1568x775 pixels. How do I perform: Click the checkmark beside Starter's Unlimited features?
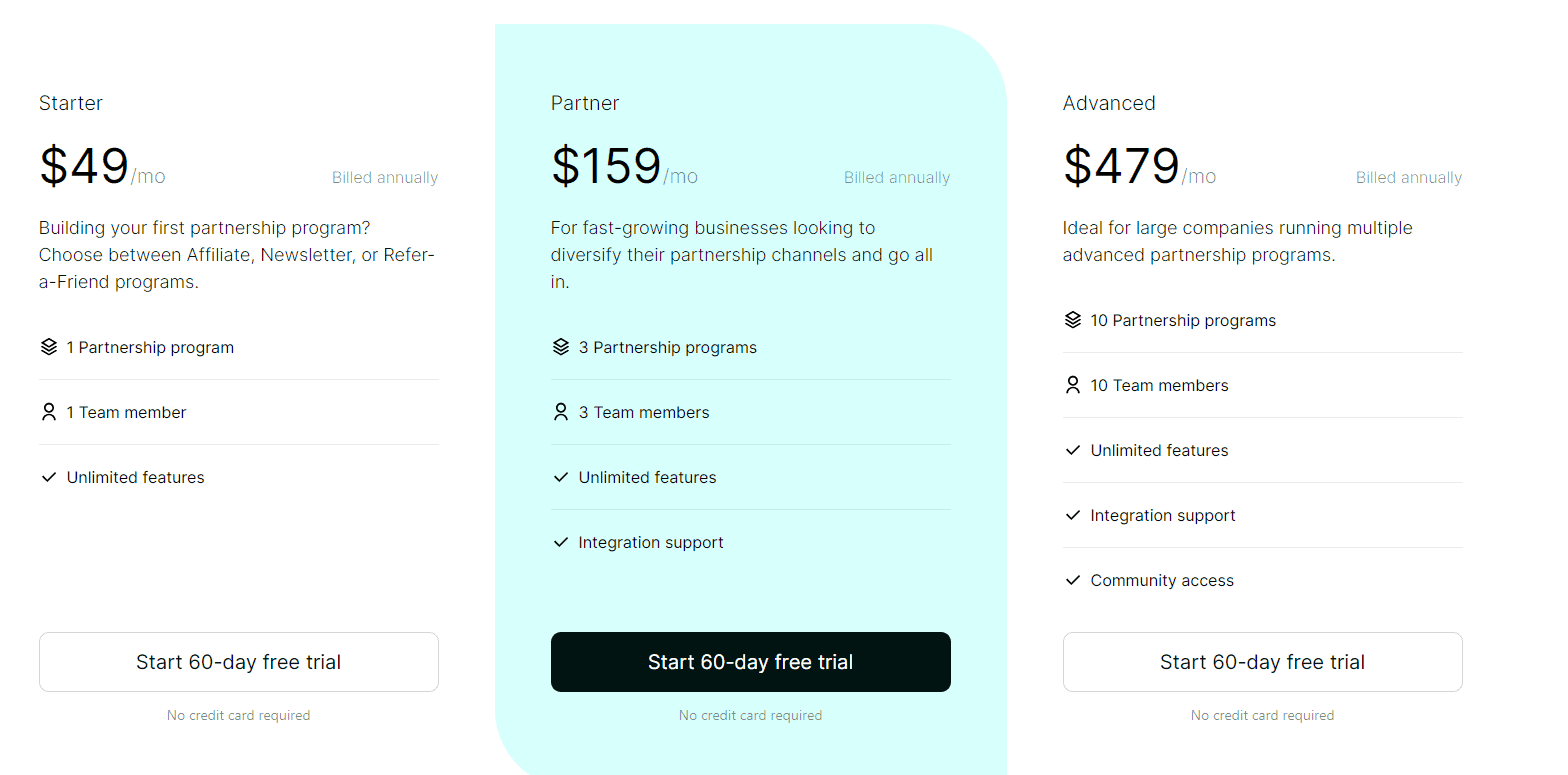(48, 477)
